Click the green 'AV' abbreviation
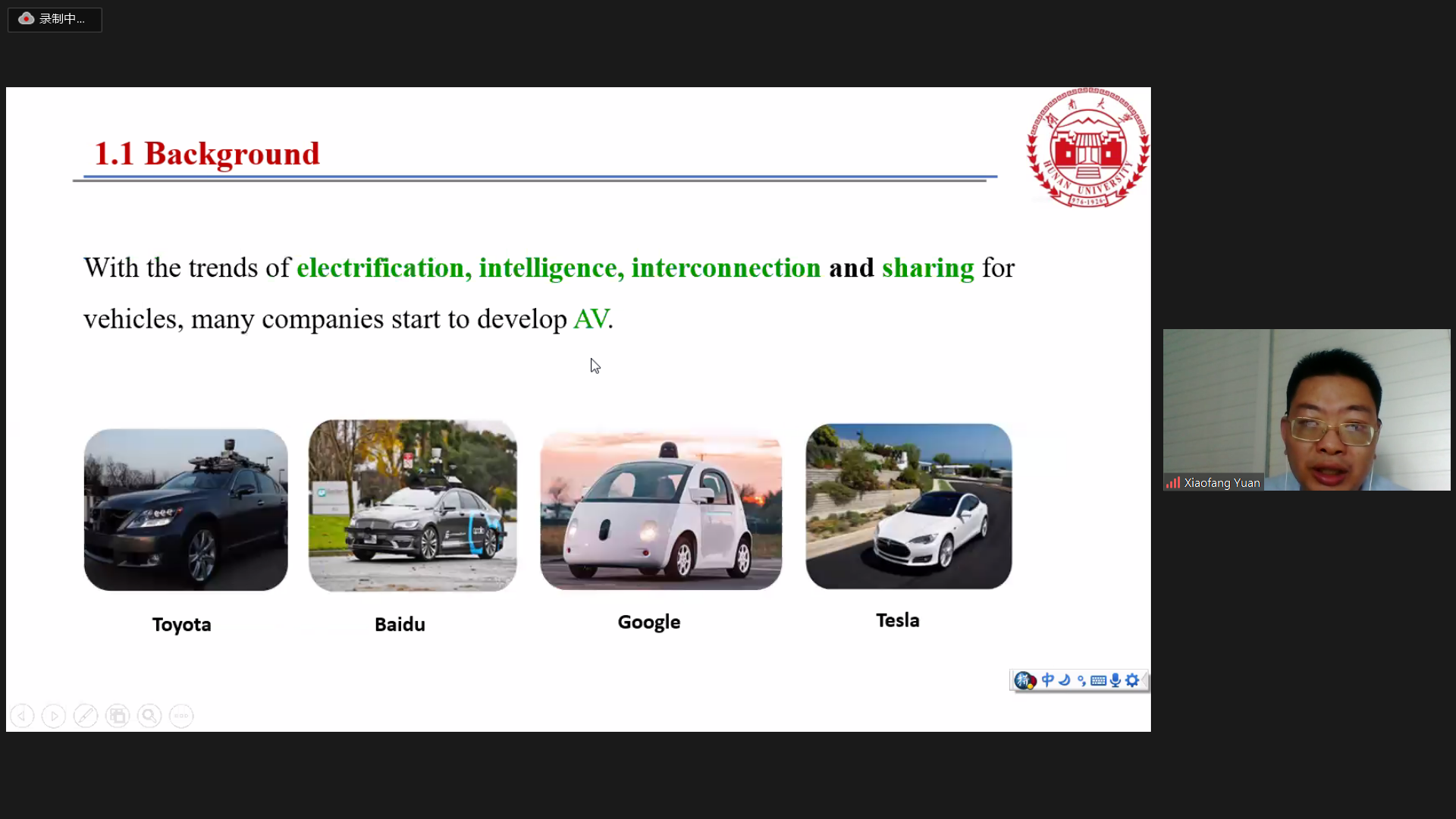Screen dimensions: 1456x819 [x=591, y=319]
